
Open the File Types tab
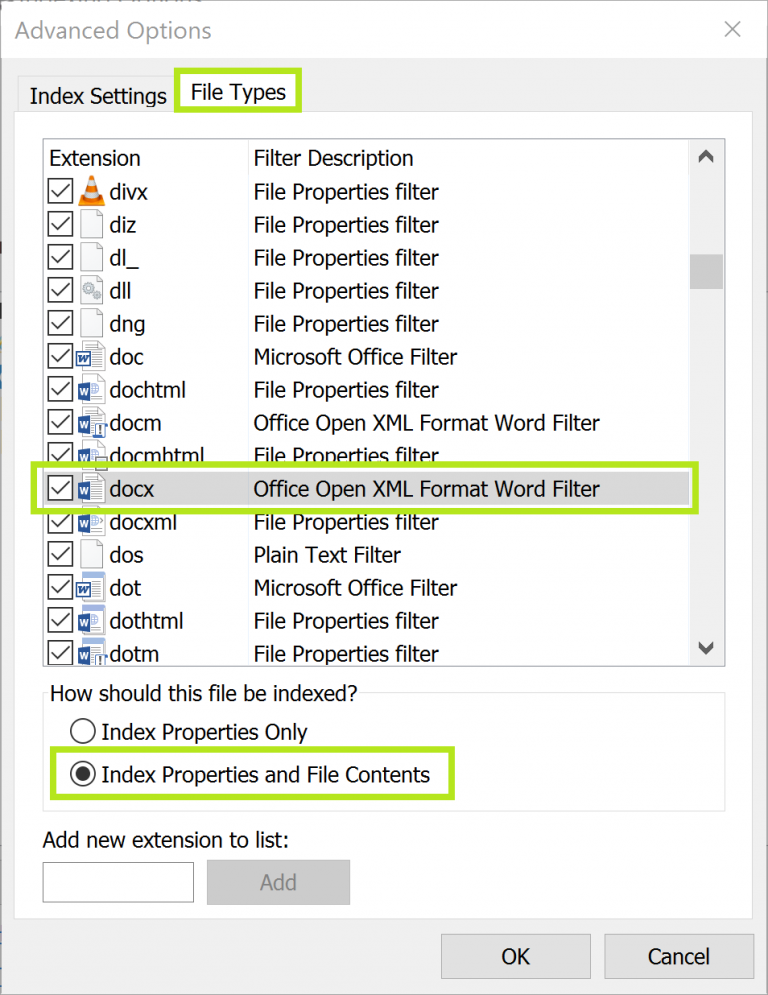[238, 92]
